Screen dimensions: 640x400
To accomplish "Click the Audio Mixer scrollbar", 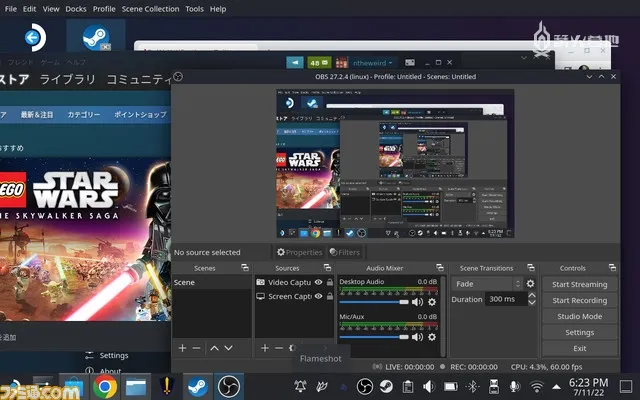I will click(443, 315).
